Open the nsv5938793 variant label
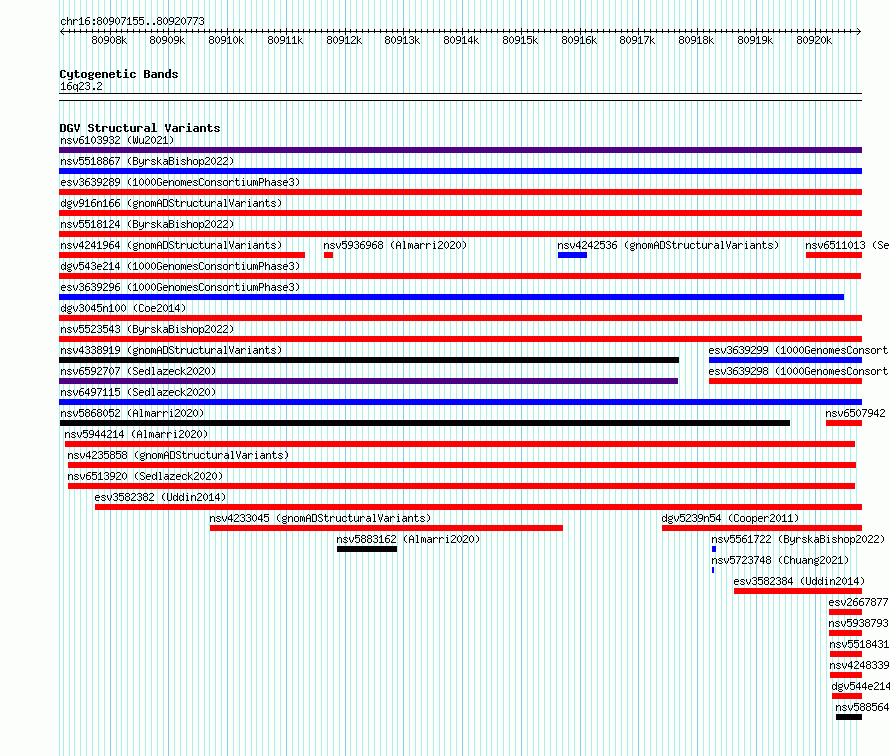This screenshot has height=756, width=890. 858,623
